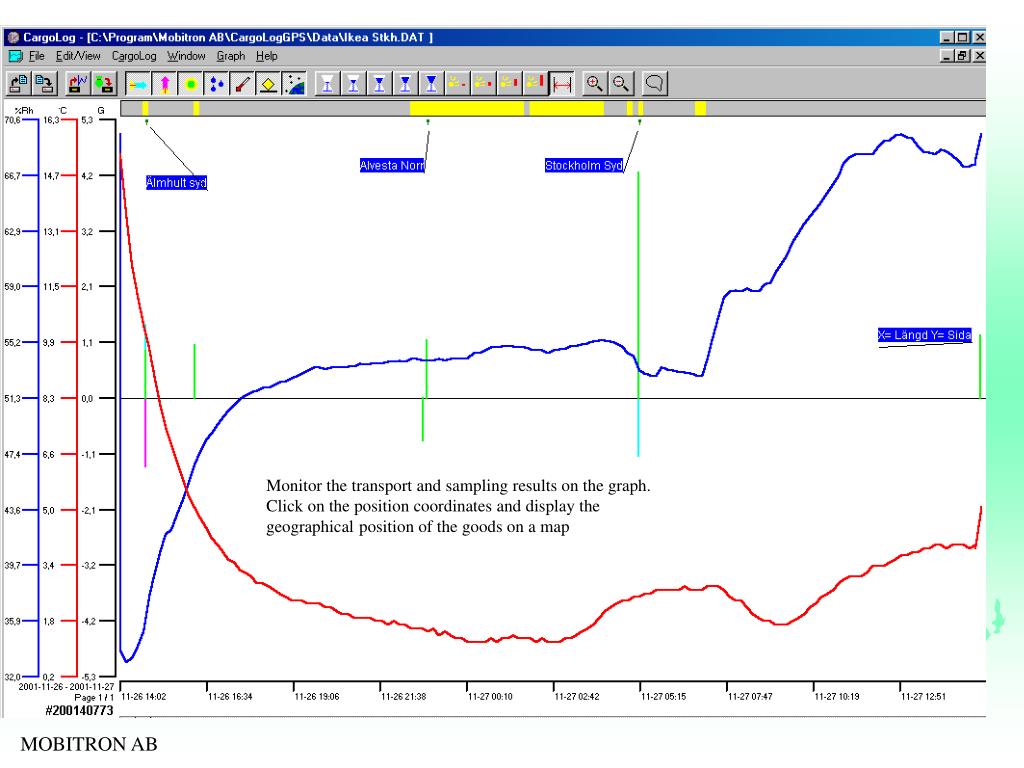Toggle the yellow circle with green dot icon
Viewport: 1024px width, 768px height.
click(191, 84)
